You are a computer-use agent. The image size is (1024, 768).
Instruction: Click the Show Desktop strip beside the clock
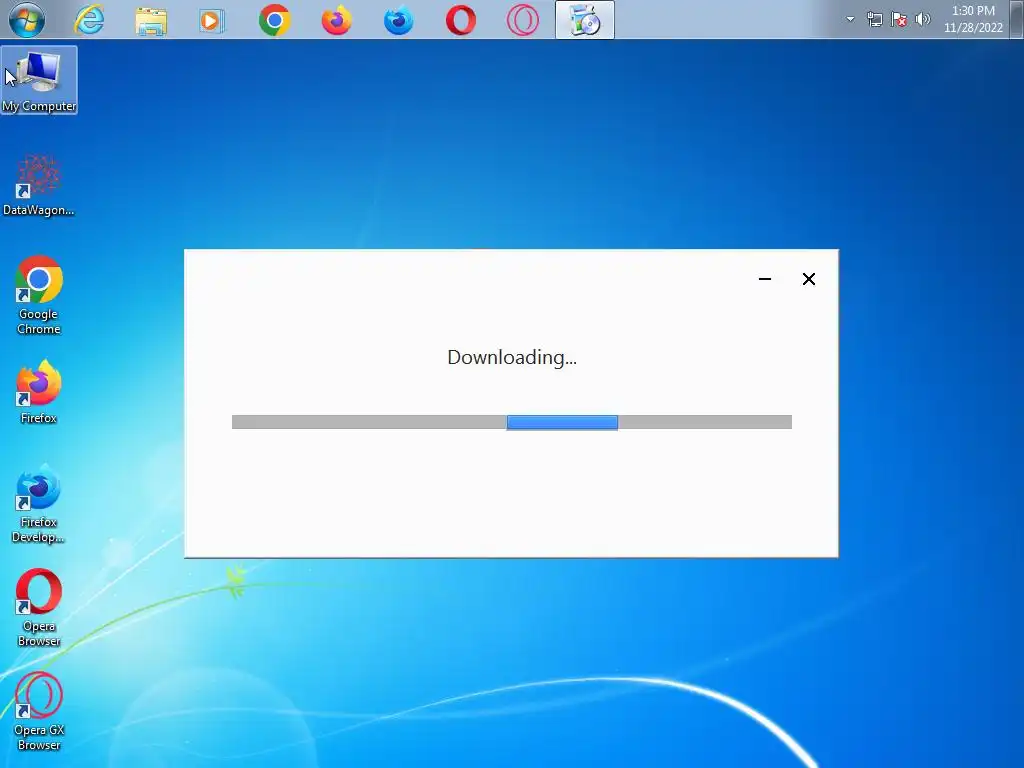(1017, 20)
